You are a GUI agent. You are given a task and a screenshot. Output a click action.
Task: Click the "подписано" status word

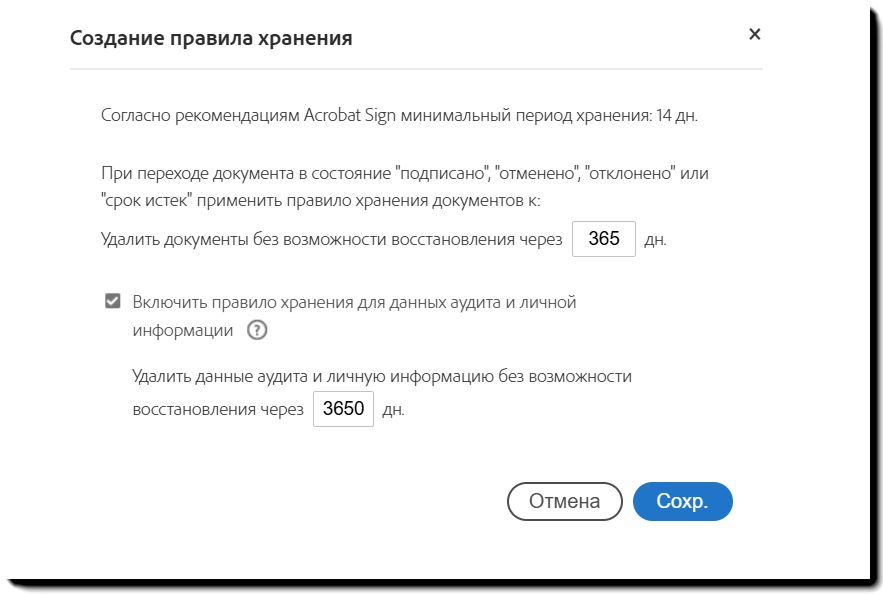(437, 174)
